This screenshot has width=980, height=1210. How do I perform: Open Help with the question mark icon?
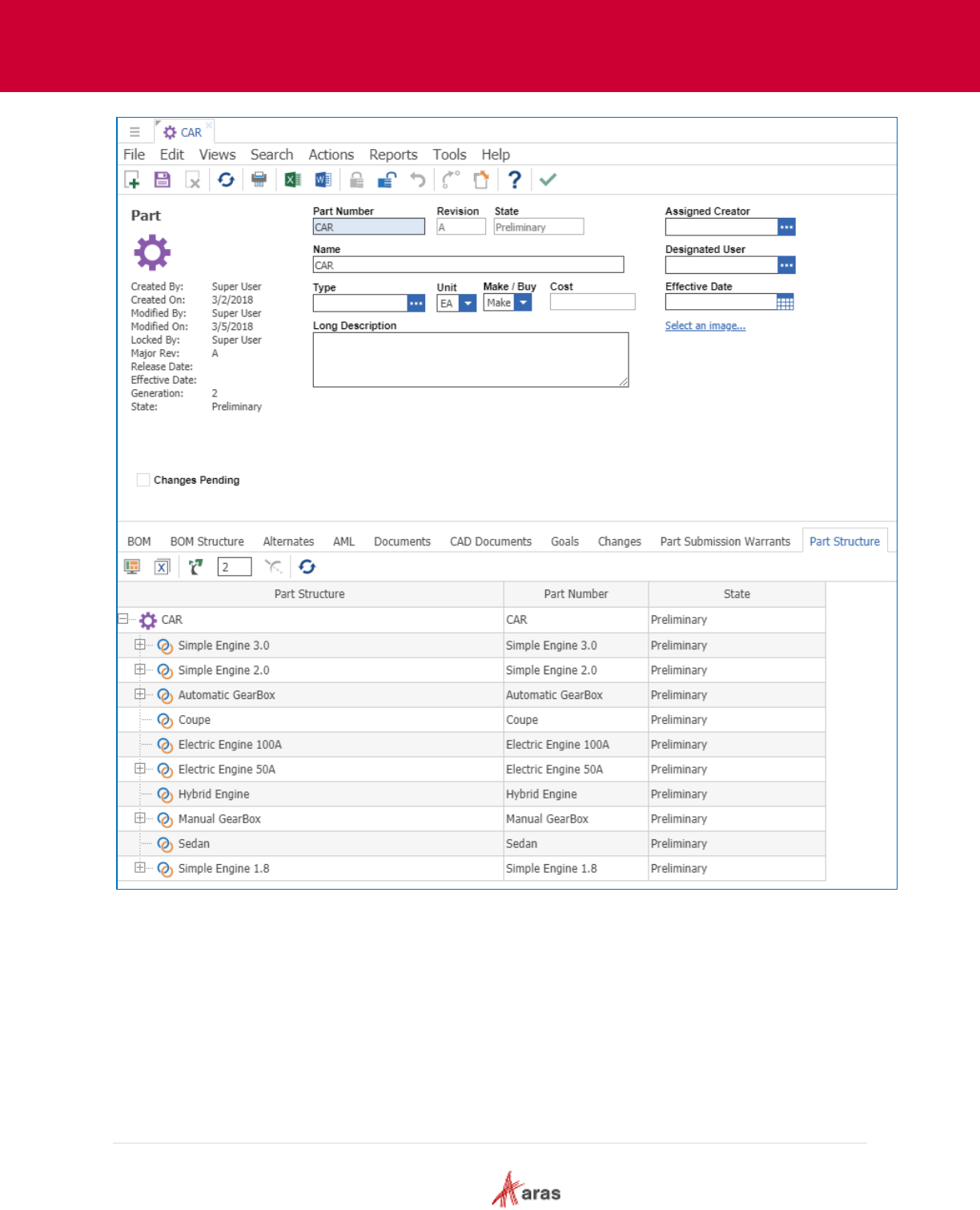515,180
